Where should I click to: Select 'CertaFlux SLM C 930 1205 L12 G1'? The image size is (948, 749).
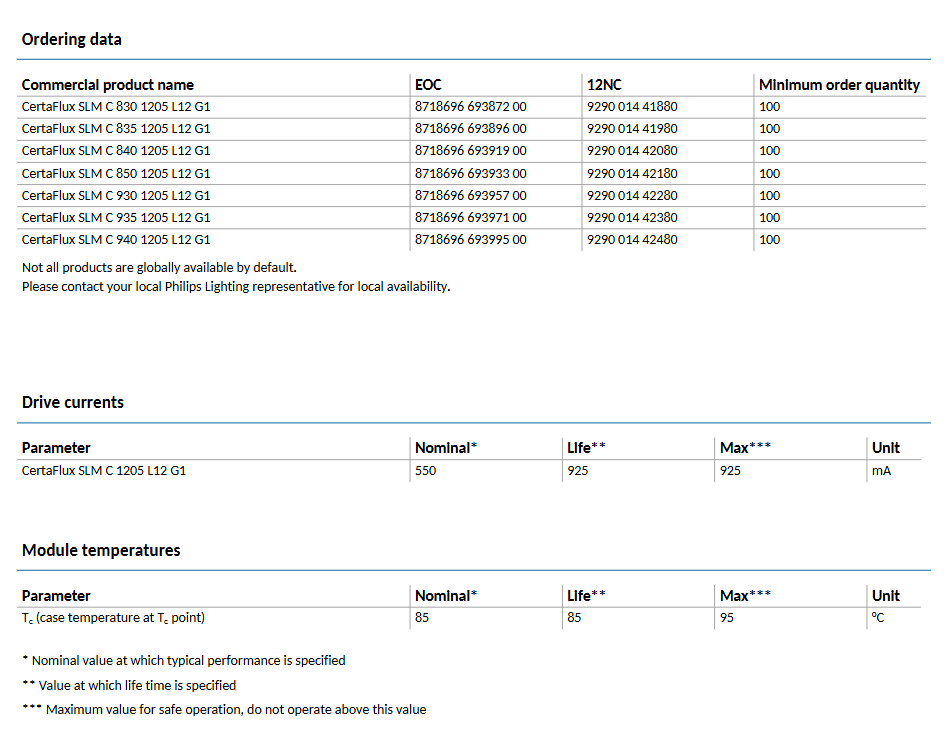(116, 196)
